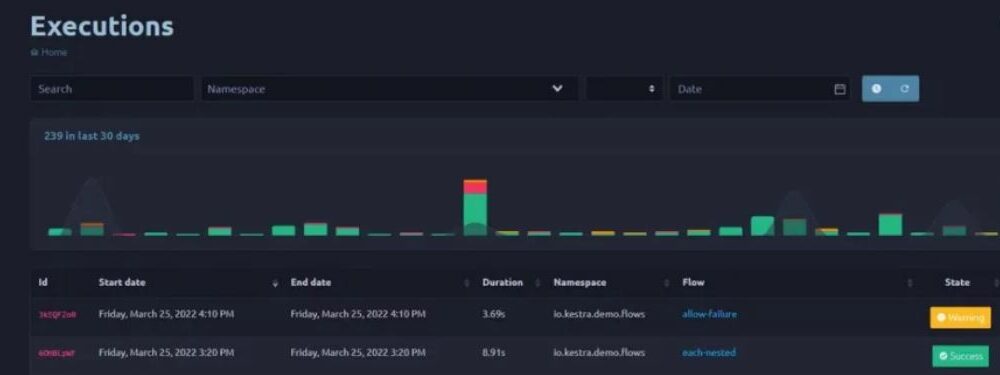Click the Id column header
The height and width of the screenshot is (375, 1000).
click(x=43, y=283)
